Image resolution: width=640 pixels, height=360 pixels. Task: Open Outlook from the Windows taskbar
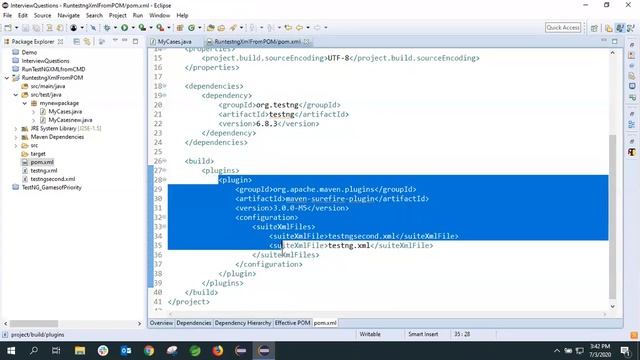pyautogui.click(x=126, y=351)
